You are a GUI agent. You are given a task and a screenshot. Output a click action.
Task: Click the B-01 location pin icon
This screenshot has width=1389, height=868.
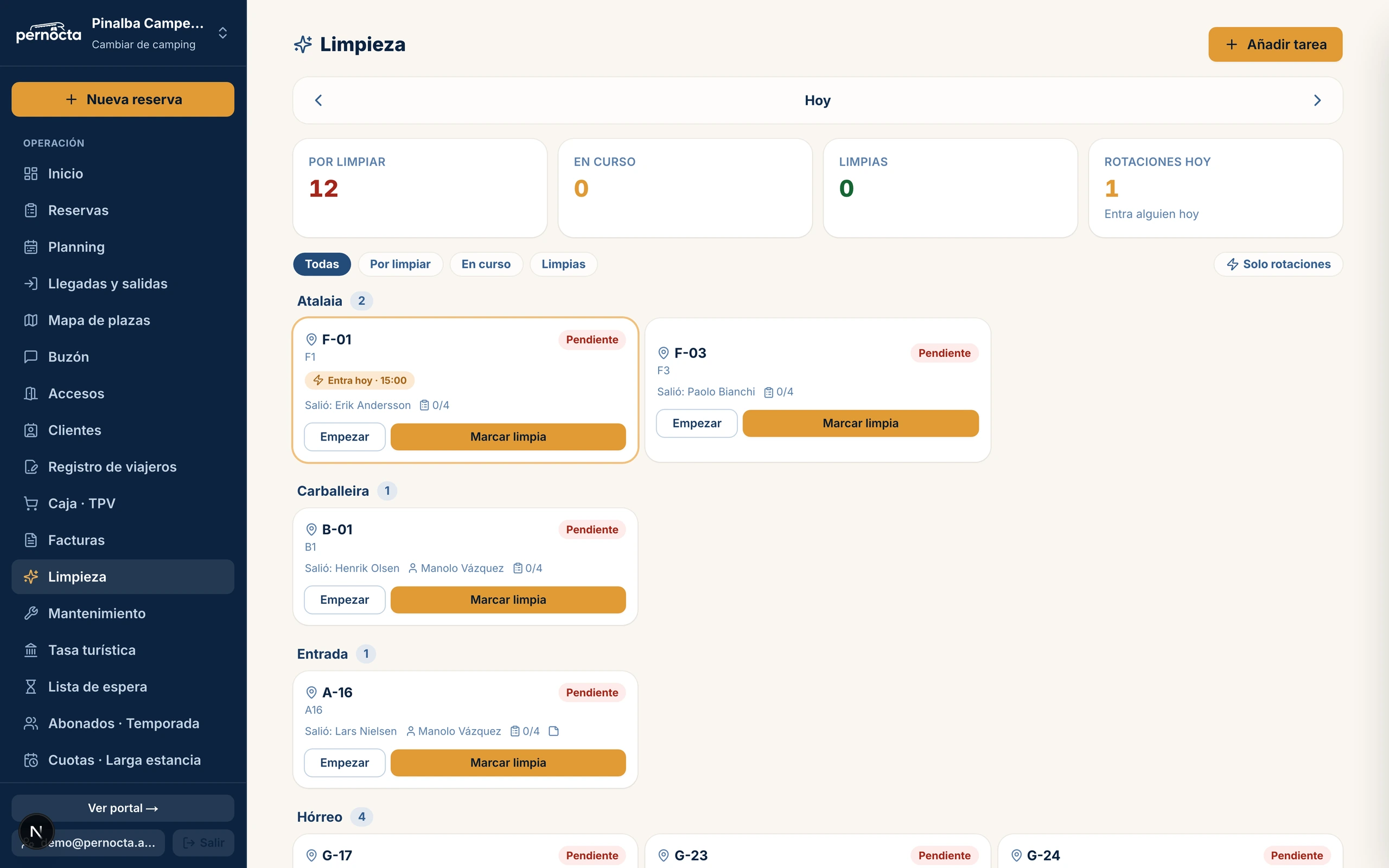click(311, 529)
